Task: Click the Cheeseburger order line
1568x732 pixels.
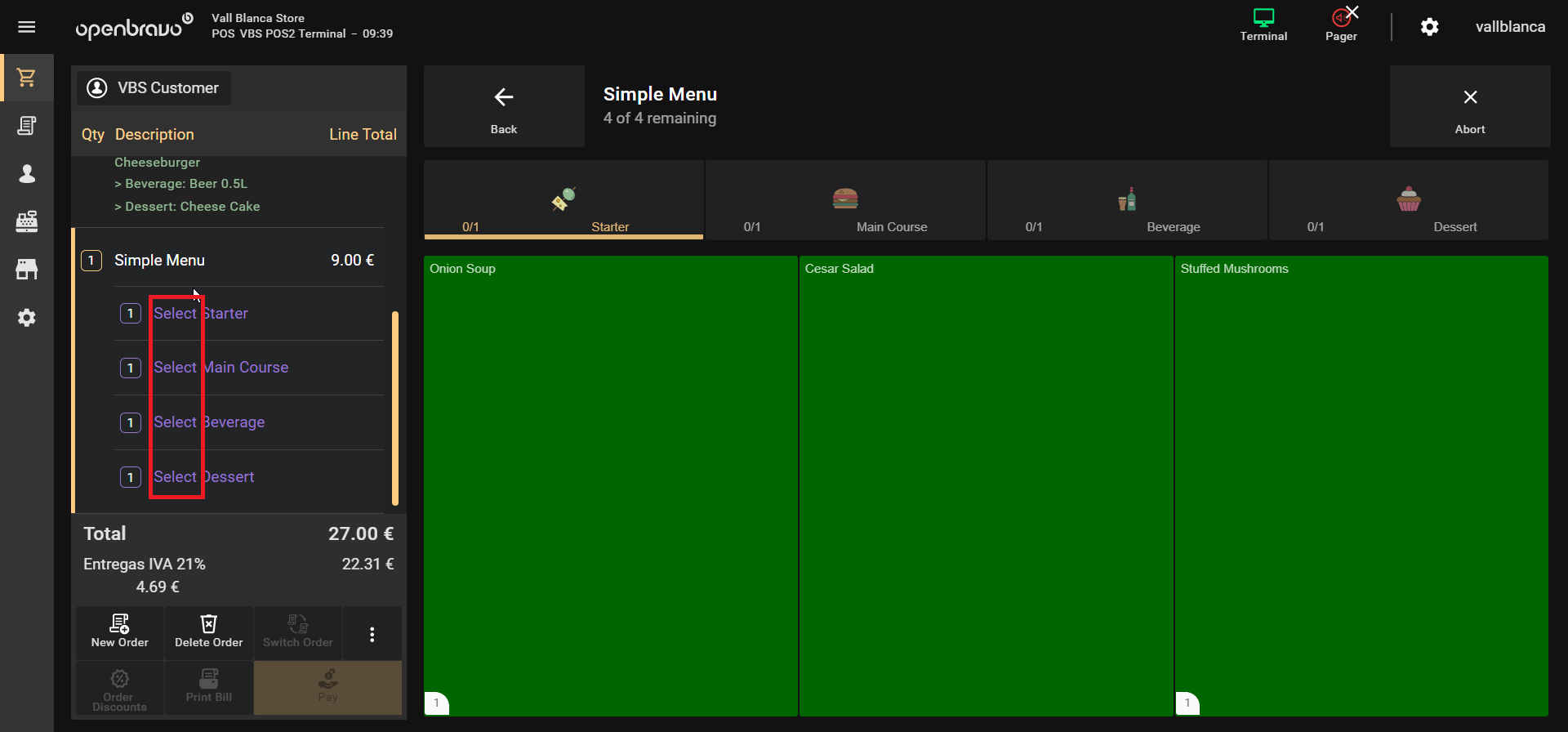Action: pos(157,163)
